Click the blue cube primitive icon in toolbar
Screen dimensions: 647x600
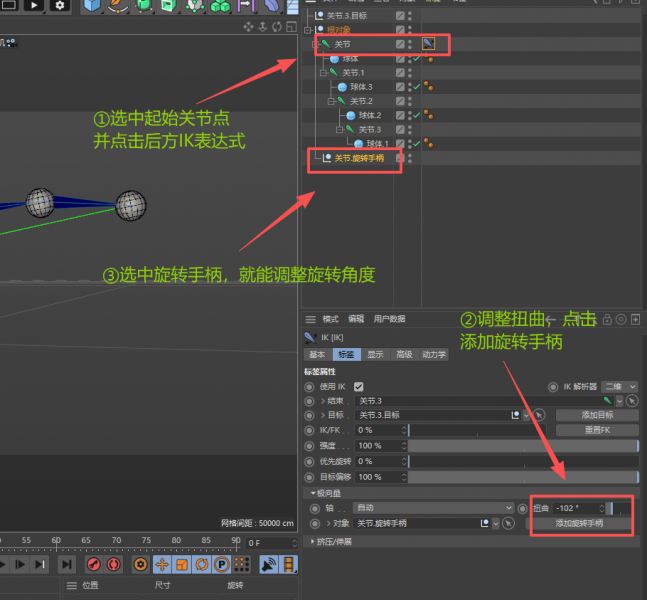92,7
